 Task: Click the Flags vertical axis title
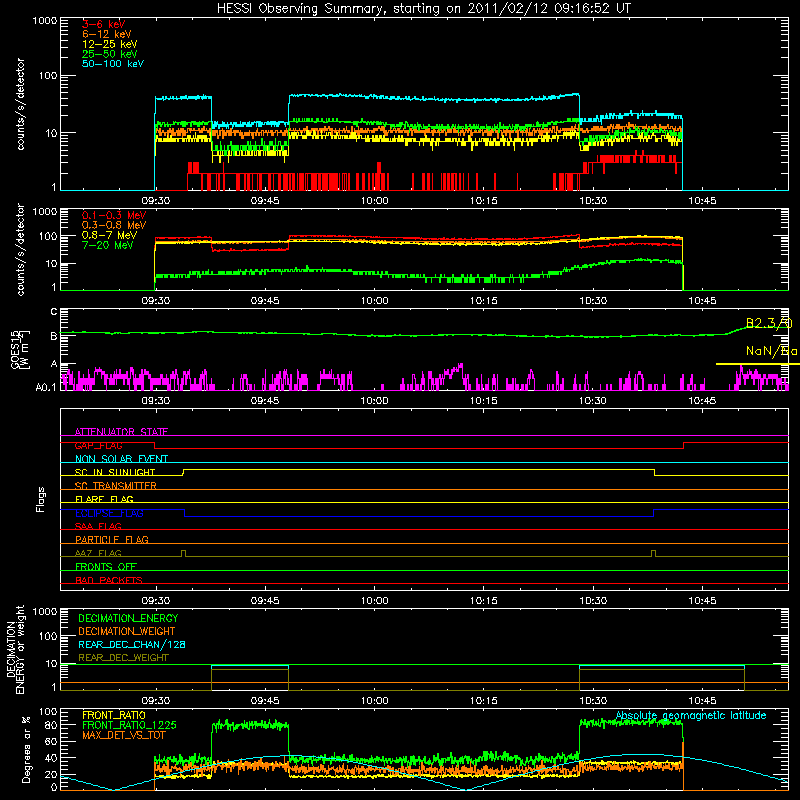click(x=41, y=499)
